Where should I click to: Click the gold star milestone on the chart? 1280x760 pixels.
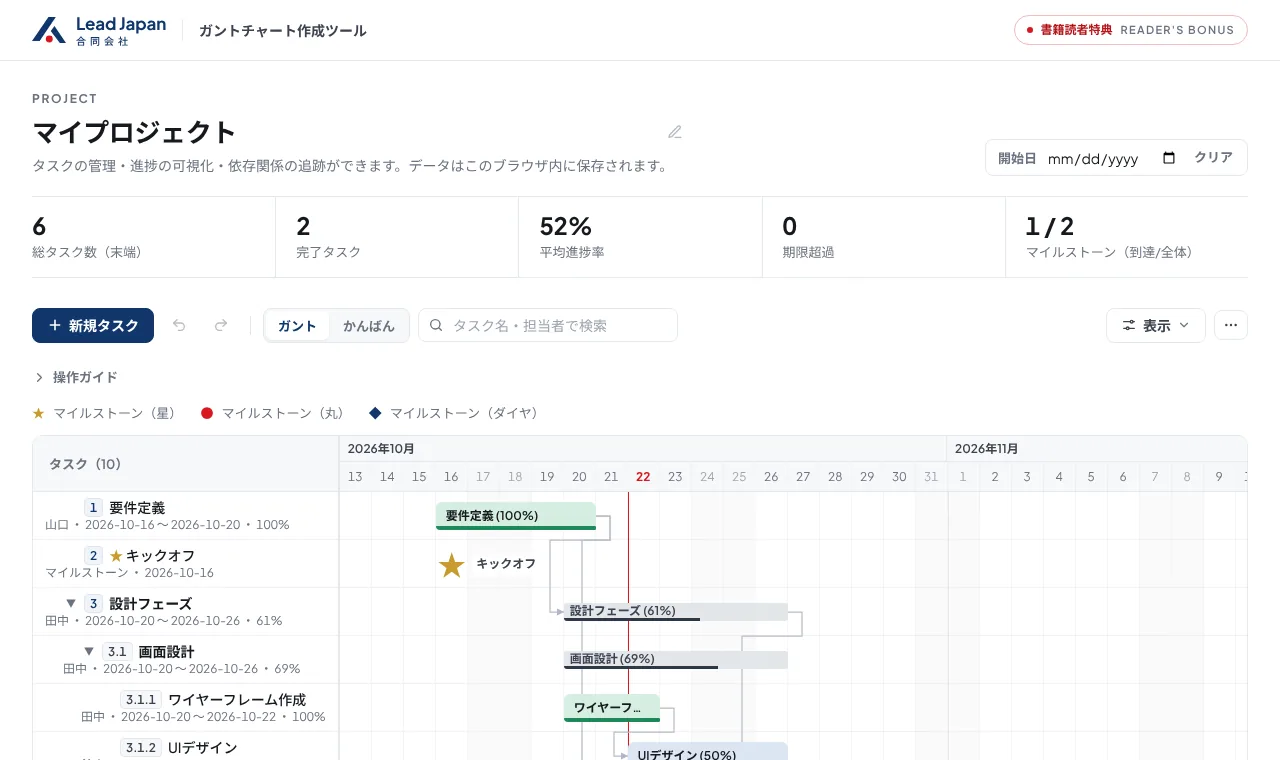452,565
